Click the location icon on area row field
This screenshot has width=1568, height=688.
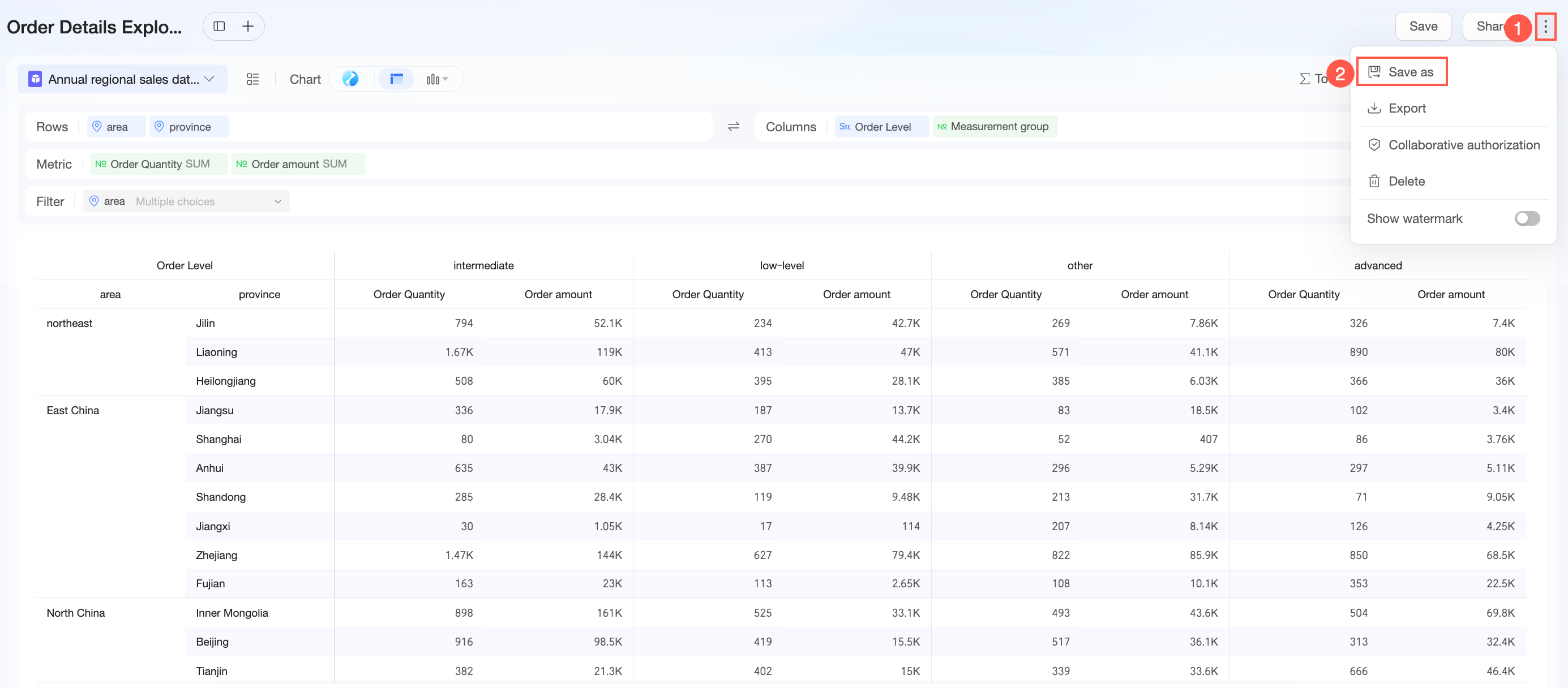[x=97, y=127]
